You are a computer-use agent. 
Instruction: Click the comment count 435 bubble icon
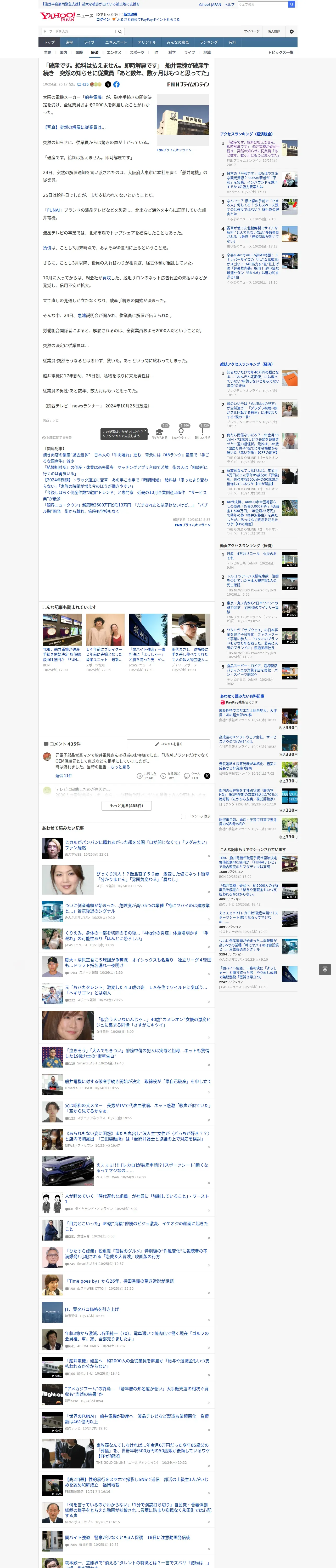click(x=83, y=85)
